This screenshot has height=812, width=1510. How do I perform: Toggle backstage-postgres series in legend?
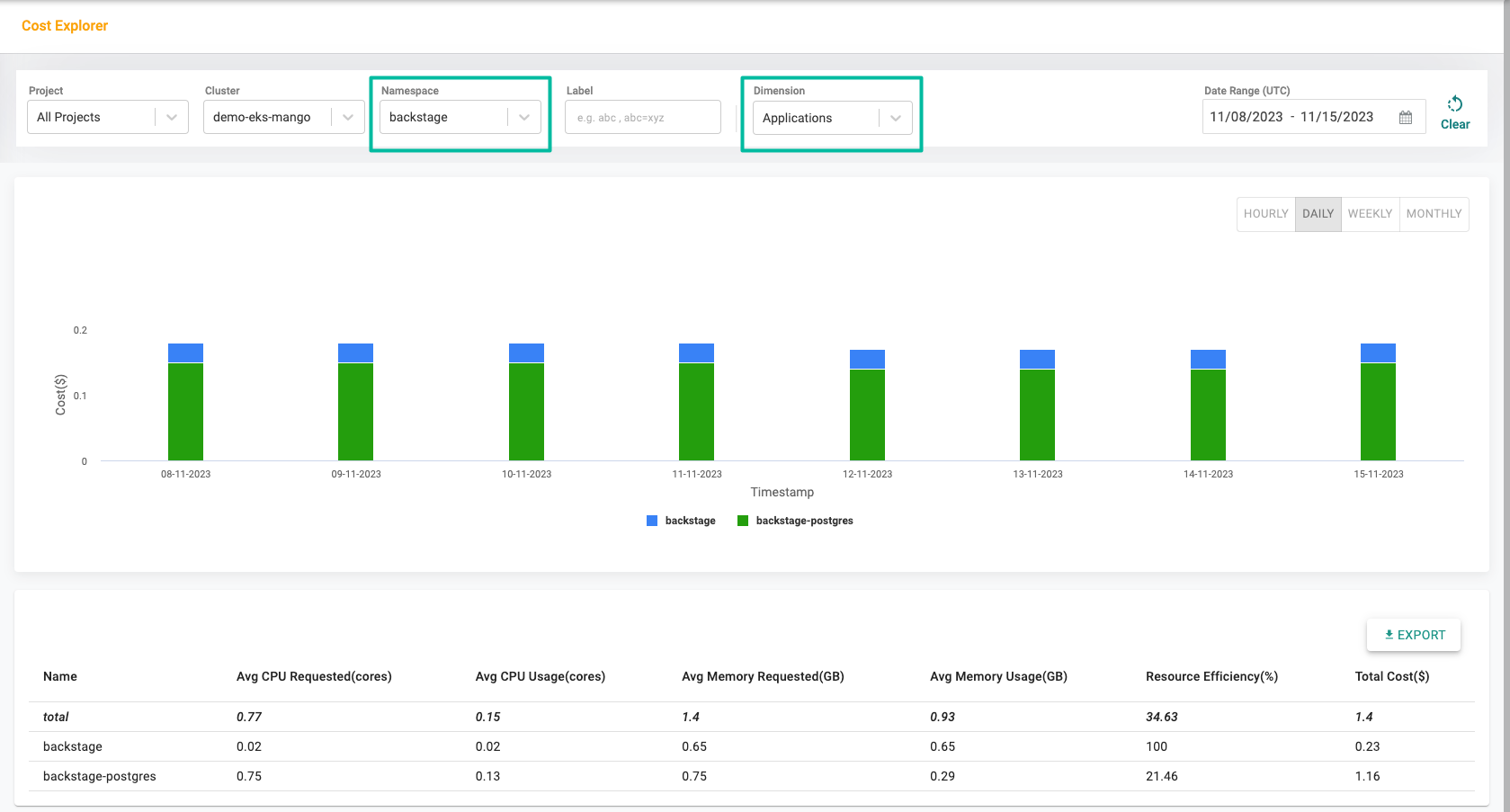coord(795,521)
